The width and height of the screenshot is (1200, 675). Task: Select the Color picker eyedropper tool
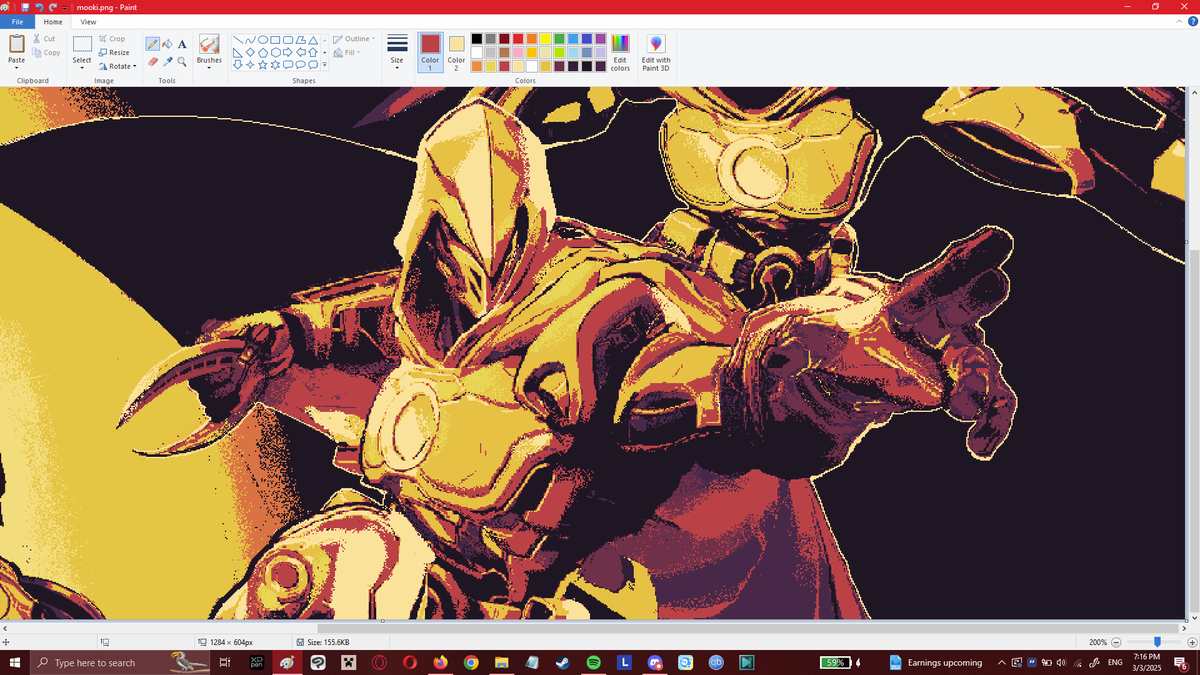click(167, 62)
